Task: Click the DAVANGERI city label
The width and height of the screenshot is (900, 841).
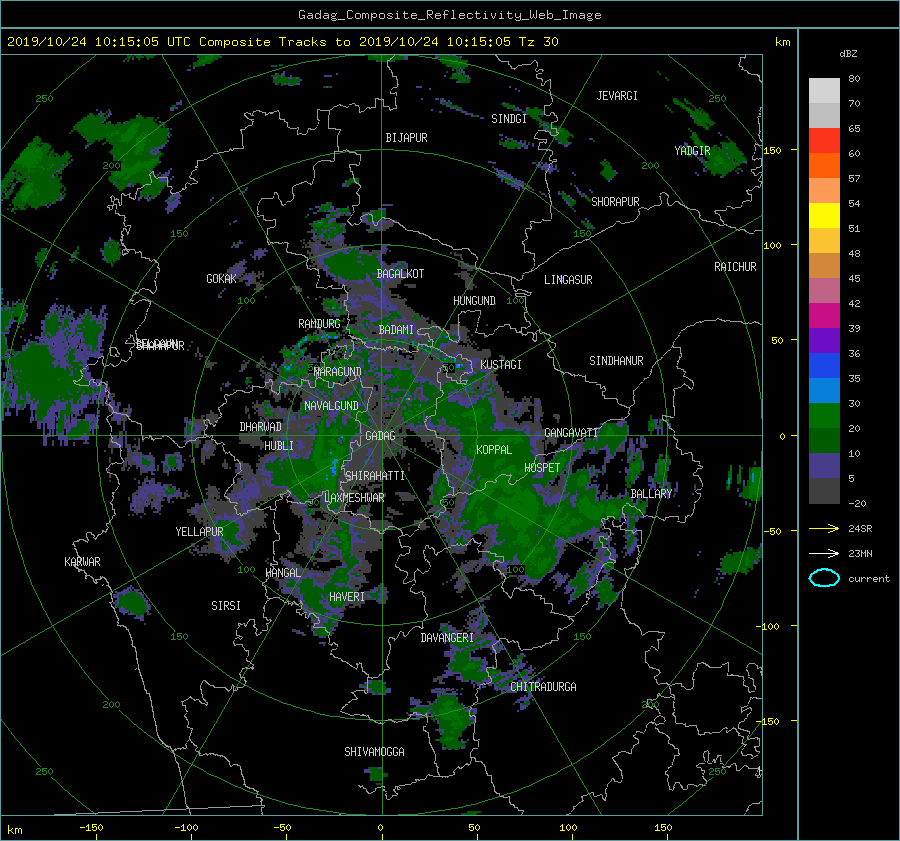Action: 447,638
